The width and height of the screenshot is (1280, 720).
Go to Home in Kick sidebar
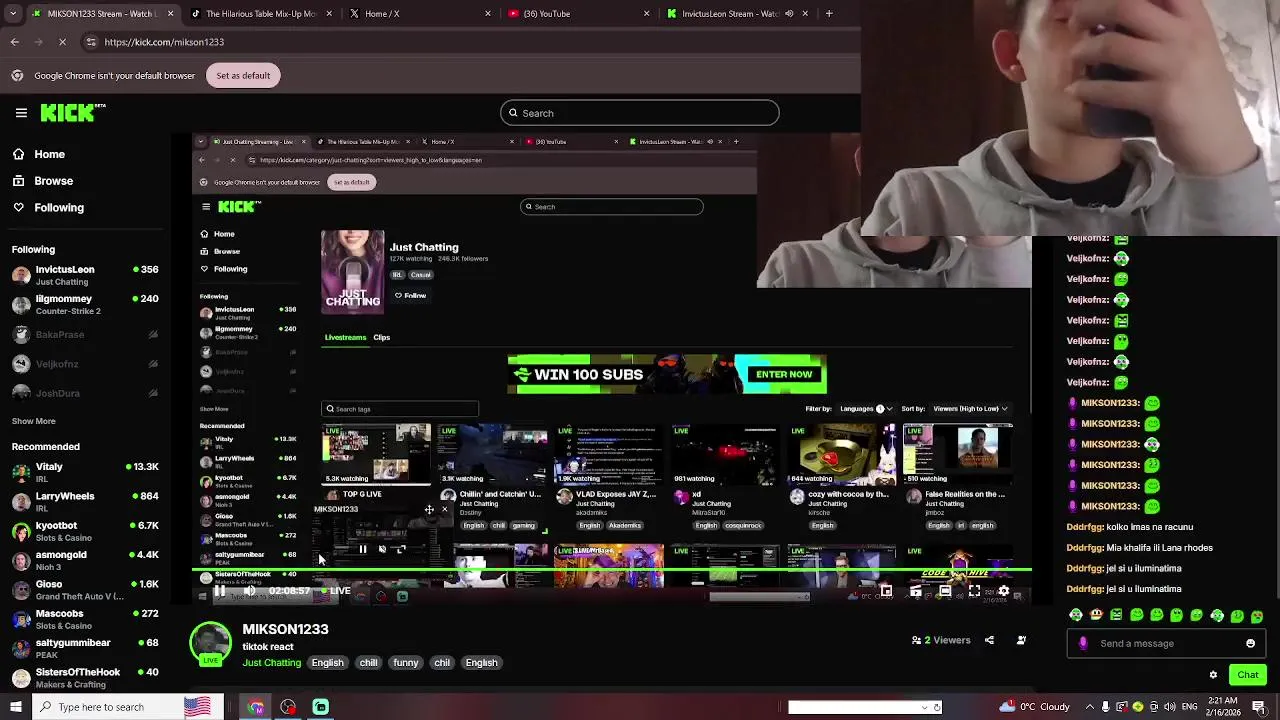39,154
